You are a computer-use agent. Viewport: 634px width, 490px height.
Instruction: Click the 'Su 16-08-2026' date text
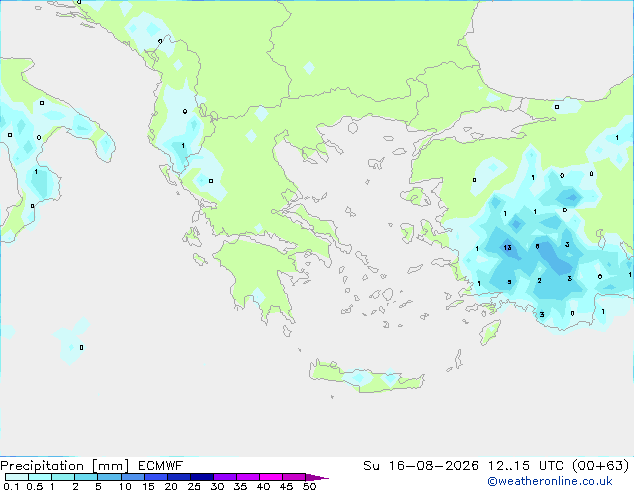(x=421, y=466)
